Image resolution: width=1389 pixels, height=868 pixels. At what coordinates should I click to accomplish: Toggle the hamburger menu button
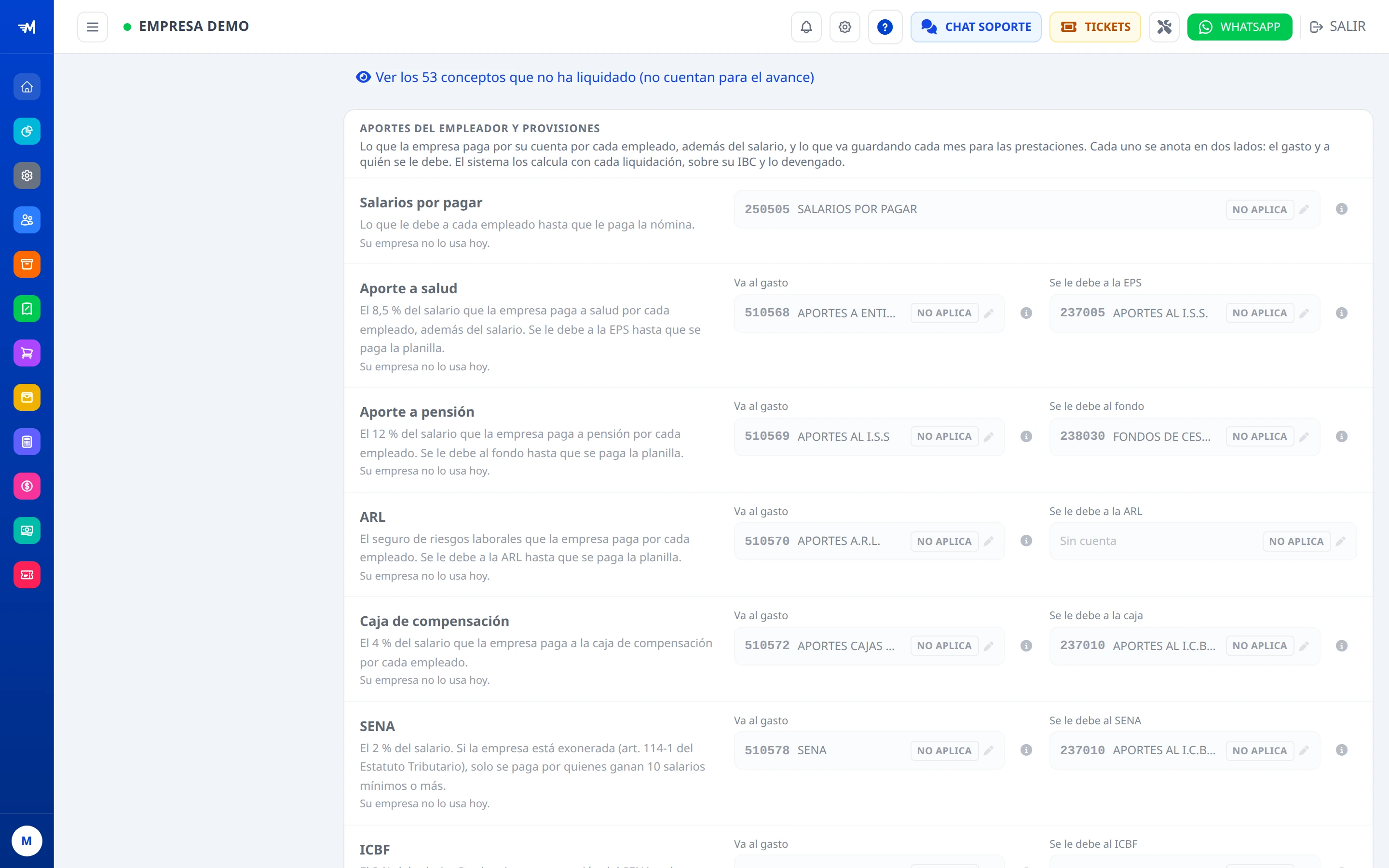93,27
